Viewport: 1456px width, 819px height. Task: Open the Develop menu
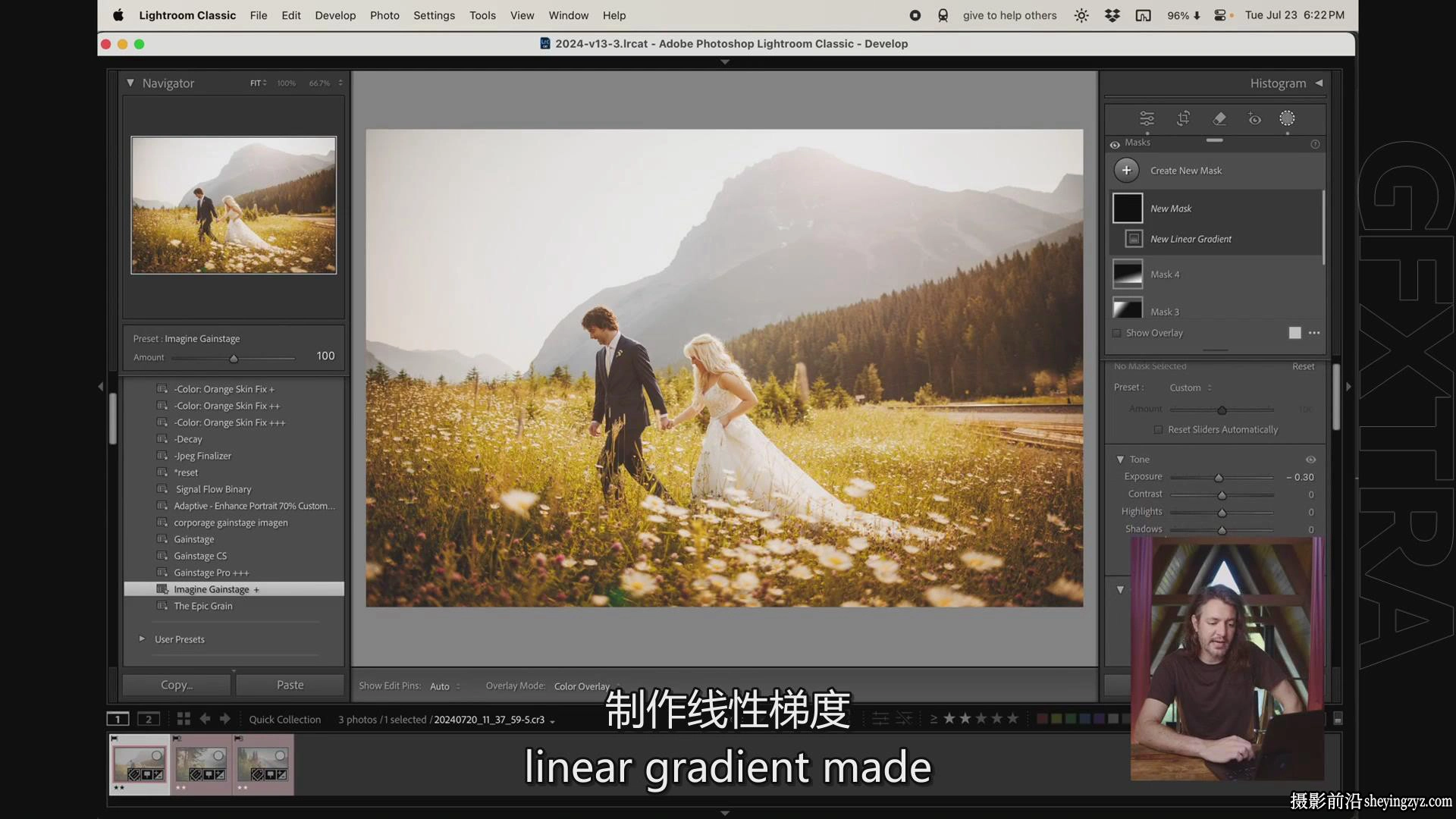tap(335, 15)
